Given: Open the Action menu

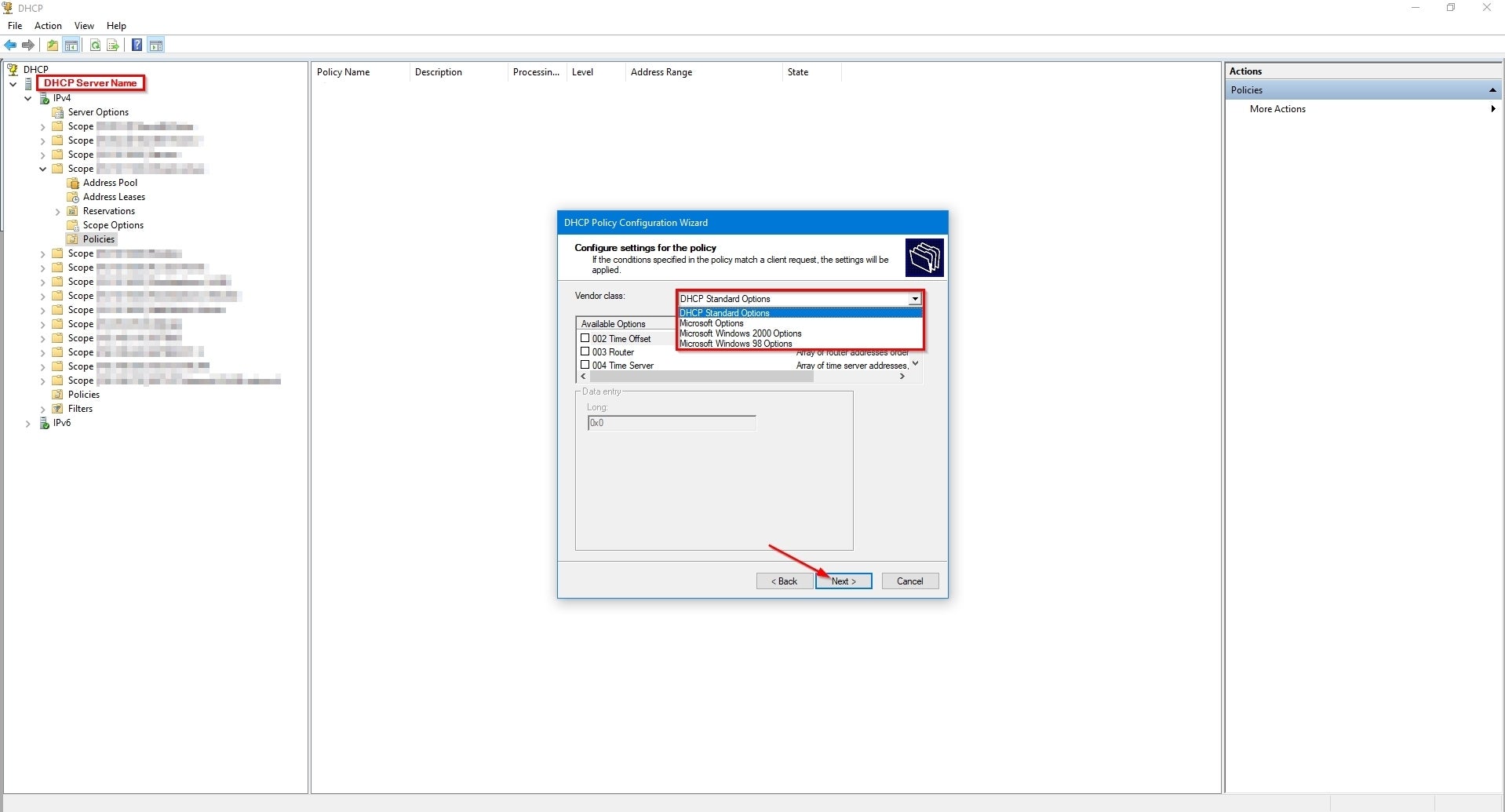Looking at the screenshot, I should (x=48, y=26).
